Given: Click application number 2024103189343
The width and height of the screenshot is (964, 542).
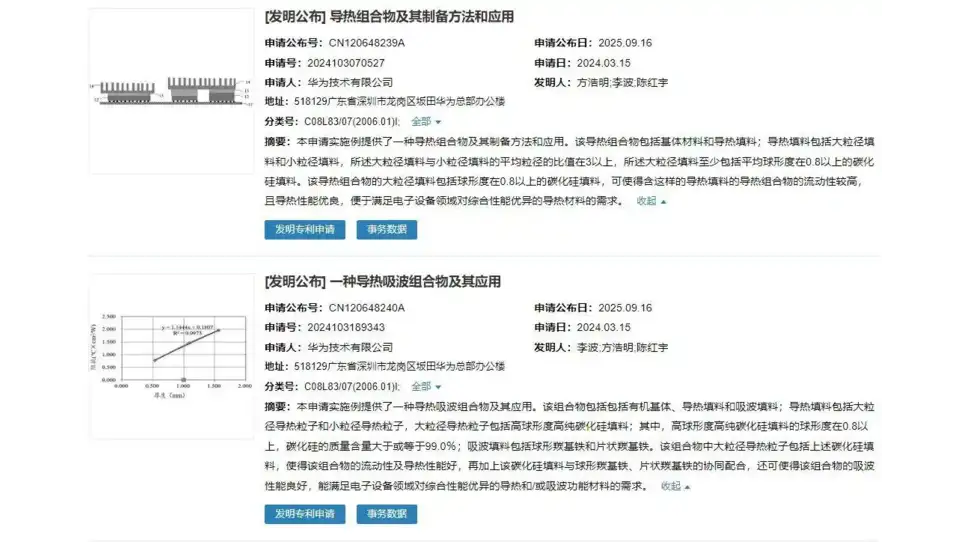Looking at the screenshot, I should click(346, 327).
